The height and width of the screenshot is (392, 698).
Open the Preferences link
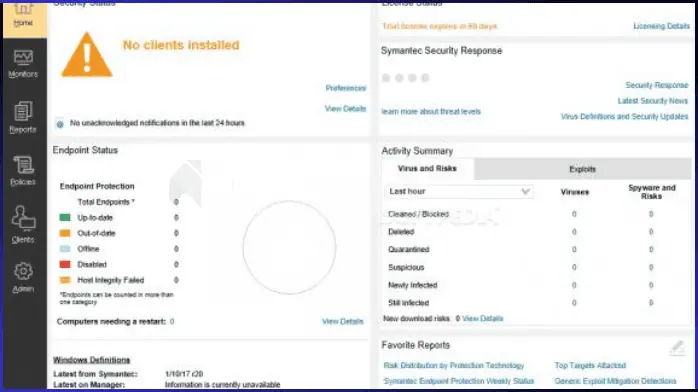(x=345, y=88)
